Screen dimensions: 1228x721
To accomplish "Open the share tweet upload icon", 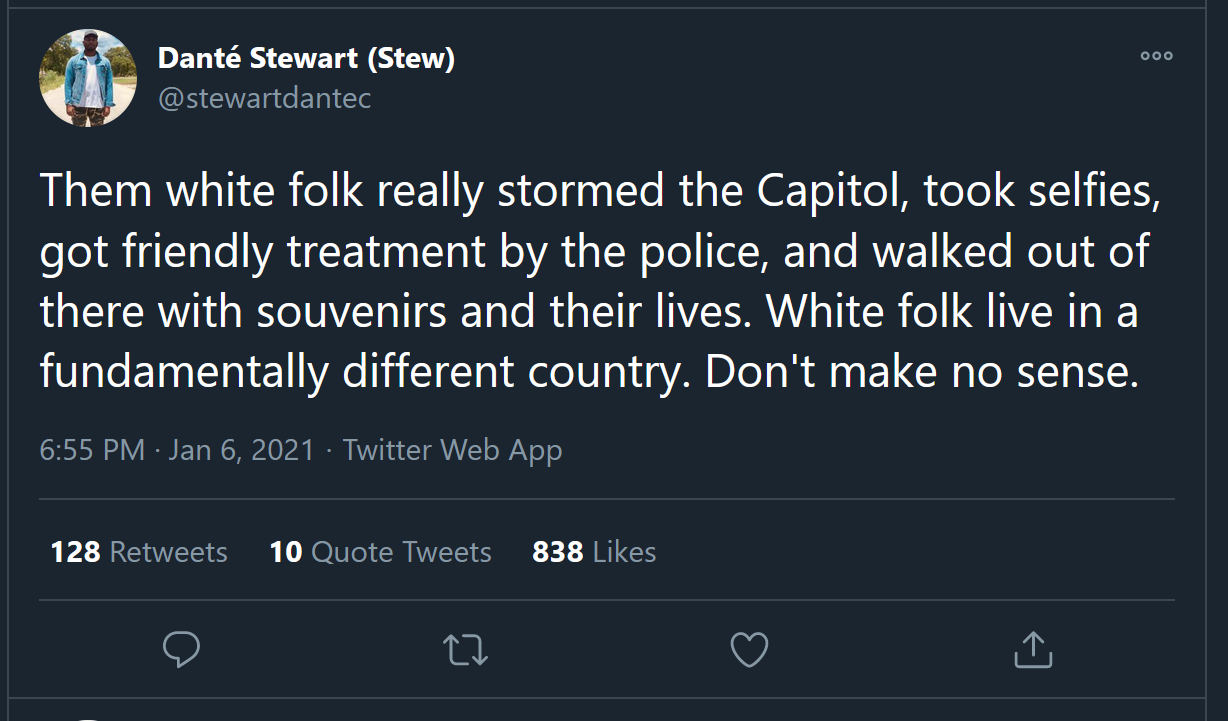I will pyautogui.click(x=1033, y=650).
